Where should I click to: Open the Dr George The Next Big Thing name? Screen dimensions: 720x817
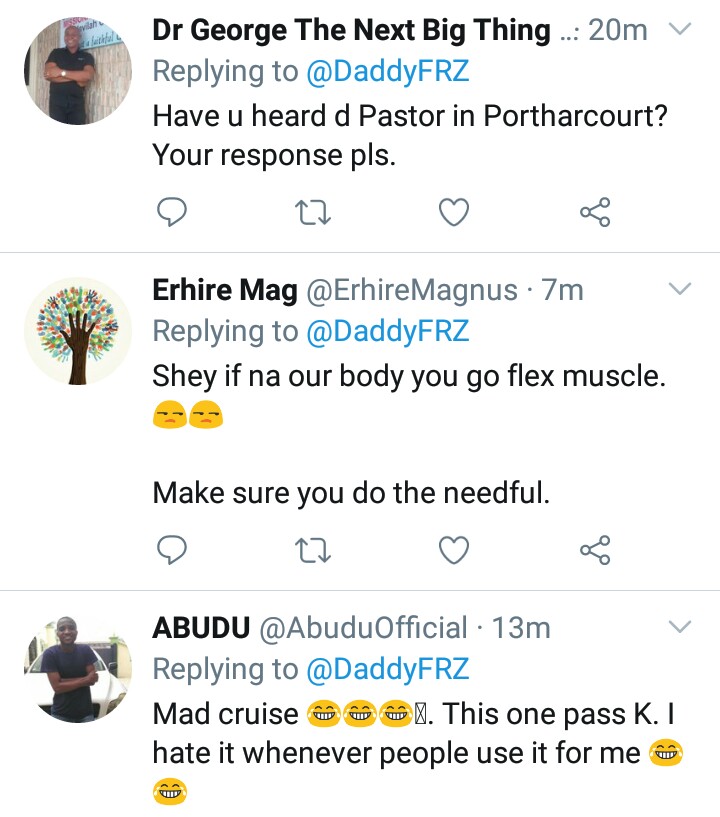click(x=350, y=31)
